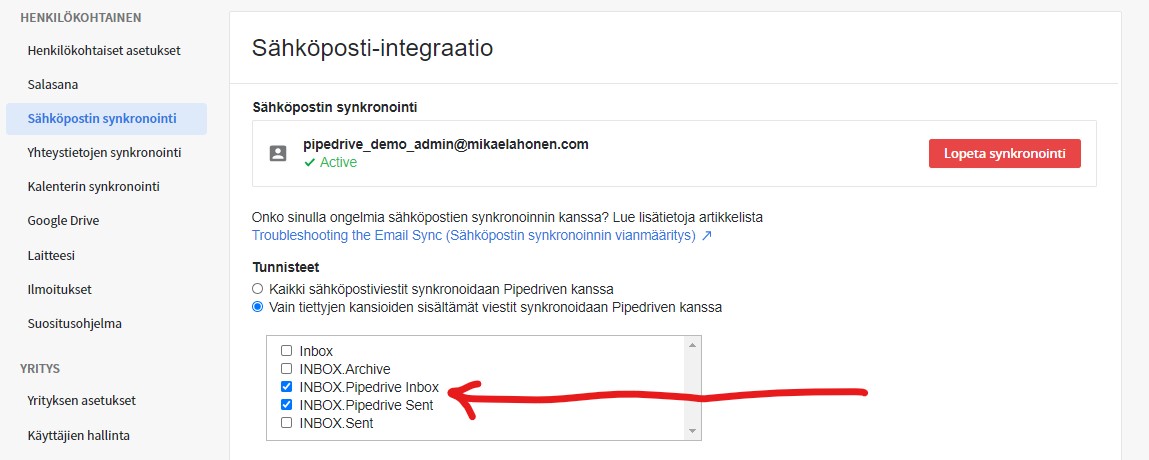Screen dimensions: 1149x460
Task: Open Henkilökohtaiset asetukset settings page
Action: point(104,51)
